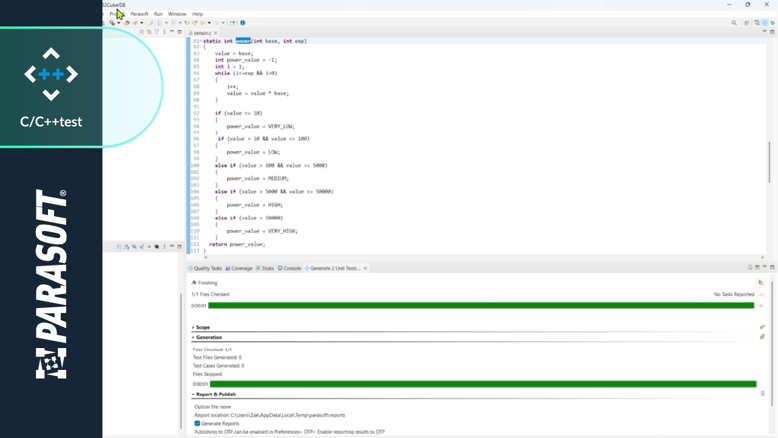Image resolution: width=778 pixels, height=438 pixels.
Task: Open the back navigation history dropdown
Action: [209, 23]
